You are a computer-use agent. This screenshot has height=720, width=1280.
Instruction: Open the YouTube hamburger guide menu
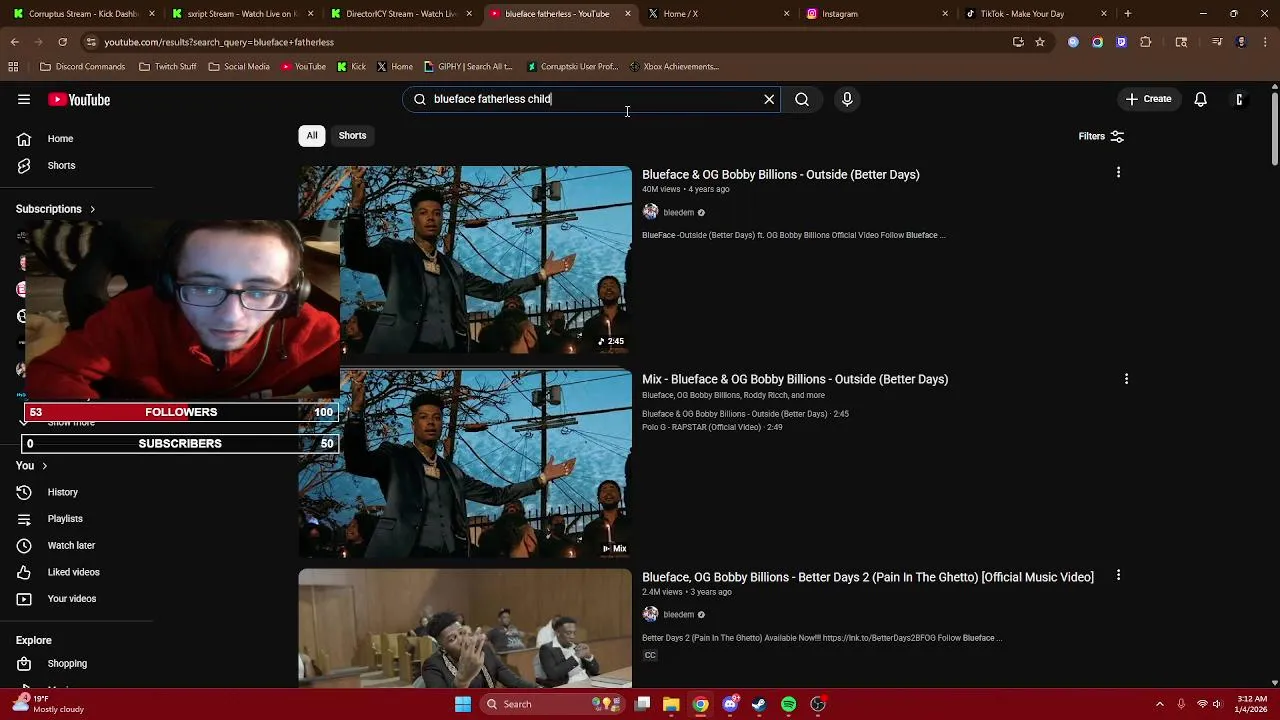pyautogui.click(x=24, y=99)
